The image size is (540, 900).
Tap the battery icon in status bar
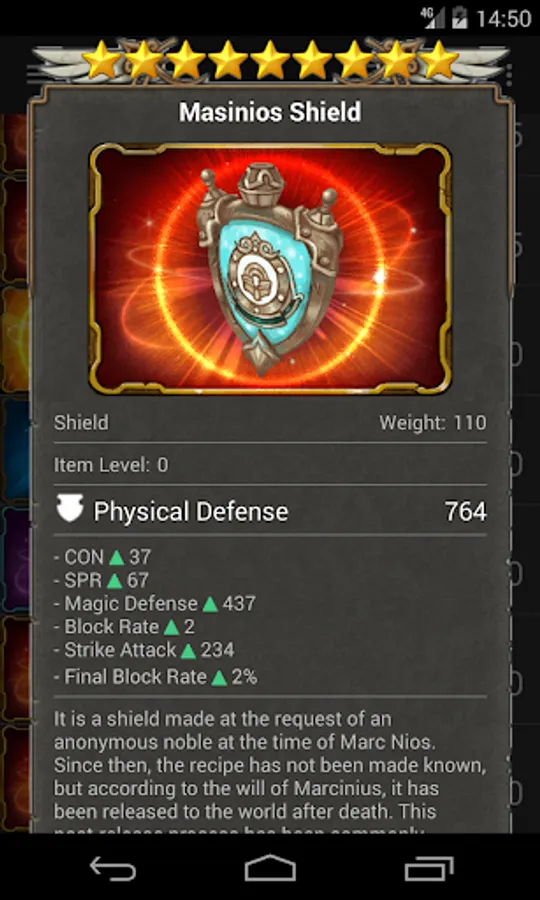pos(460,18)
